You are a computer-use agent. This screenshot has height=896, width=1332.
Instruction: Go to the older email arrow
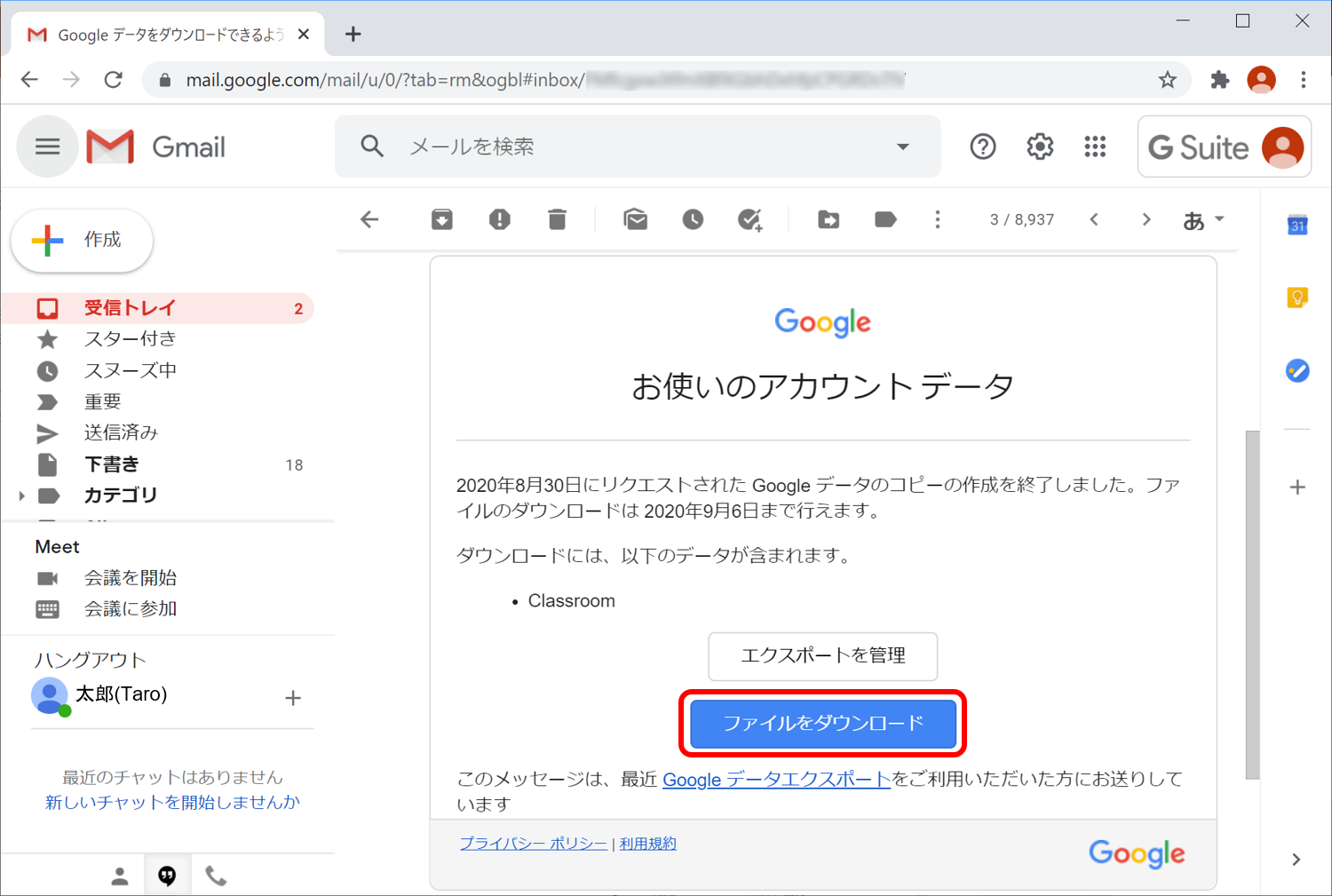pos(1146,219)
